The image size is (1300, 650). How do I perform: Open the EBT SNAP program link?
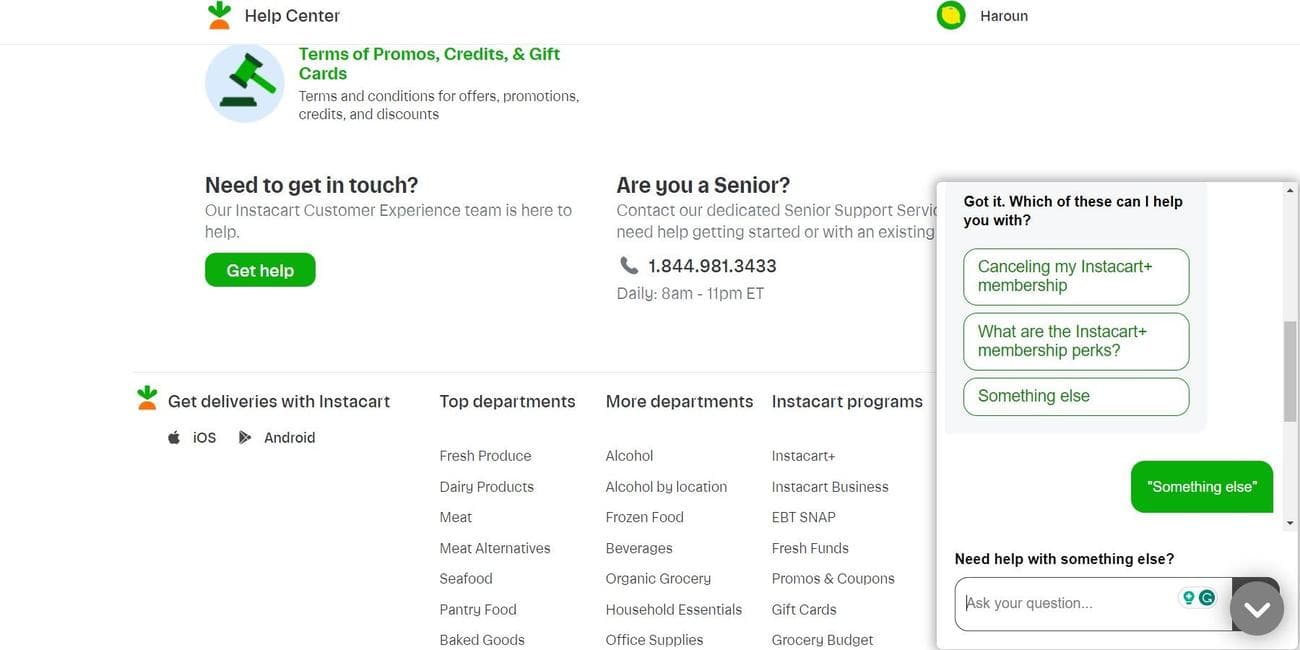click(x=803, y=517)
